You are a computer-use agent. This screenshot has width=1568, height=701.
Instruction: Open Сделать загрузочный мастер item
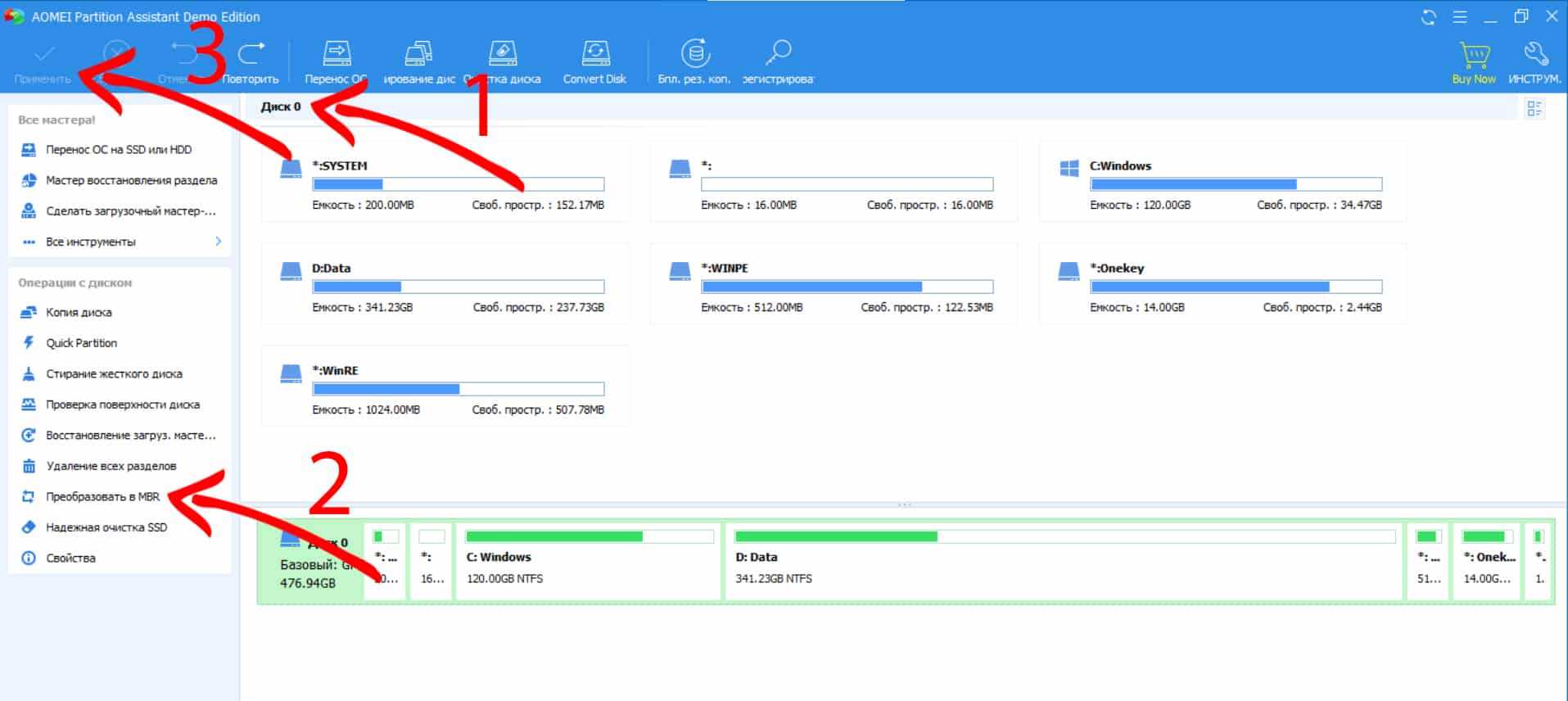119,211
